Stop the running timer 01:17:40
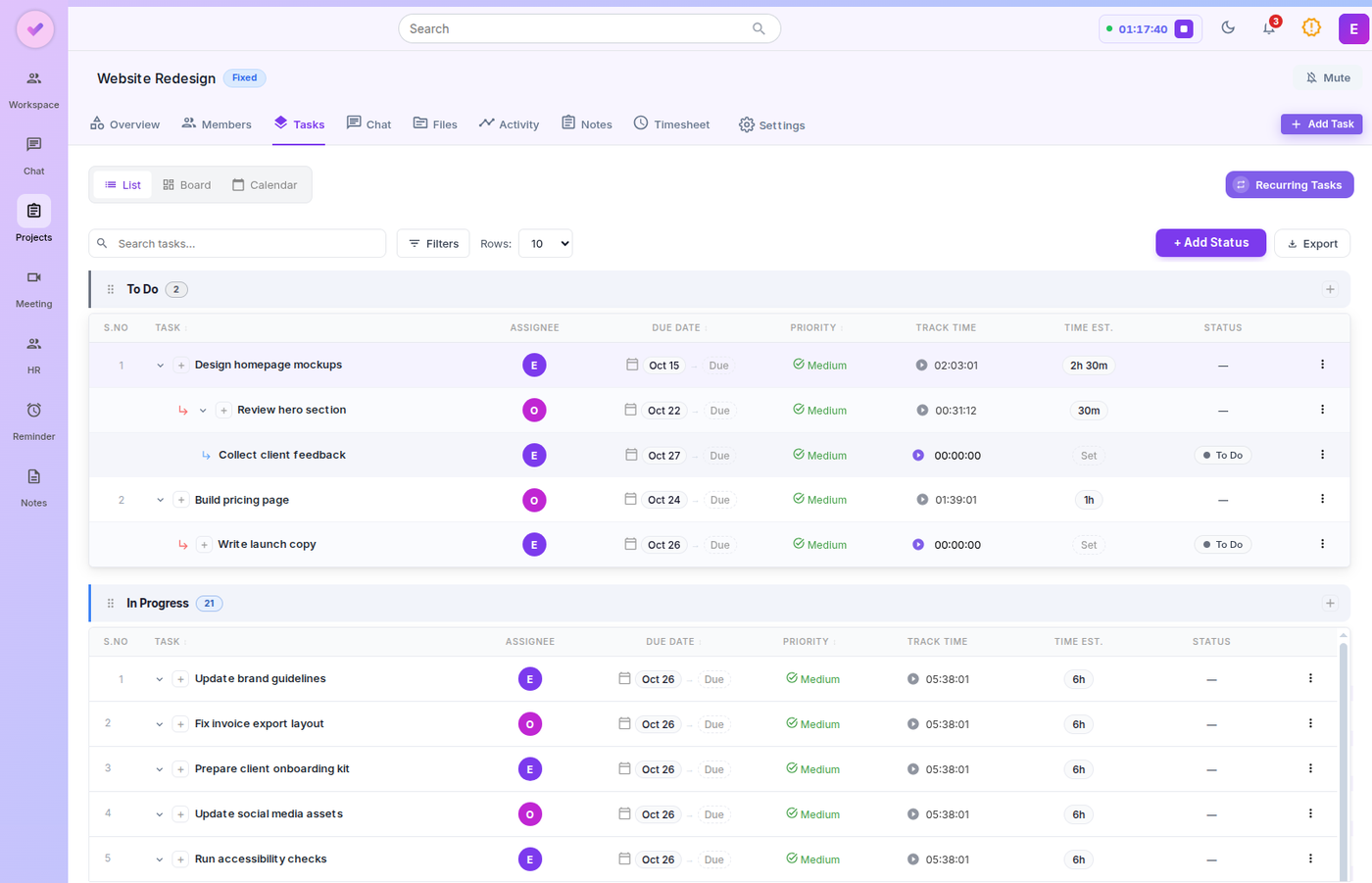 coord(1184,29)
